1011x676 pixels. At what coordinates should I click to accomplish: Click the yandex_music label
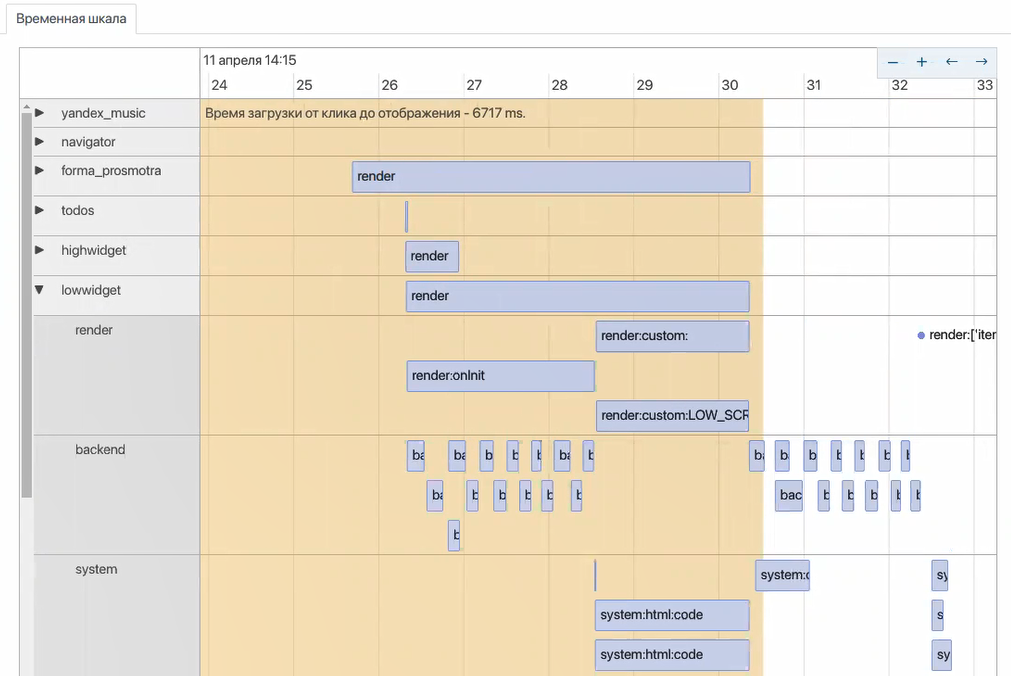click(103, 113)
